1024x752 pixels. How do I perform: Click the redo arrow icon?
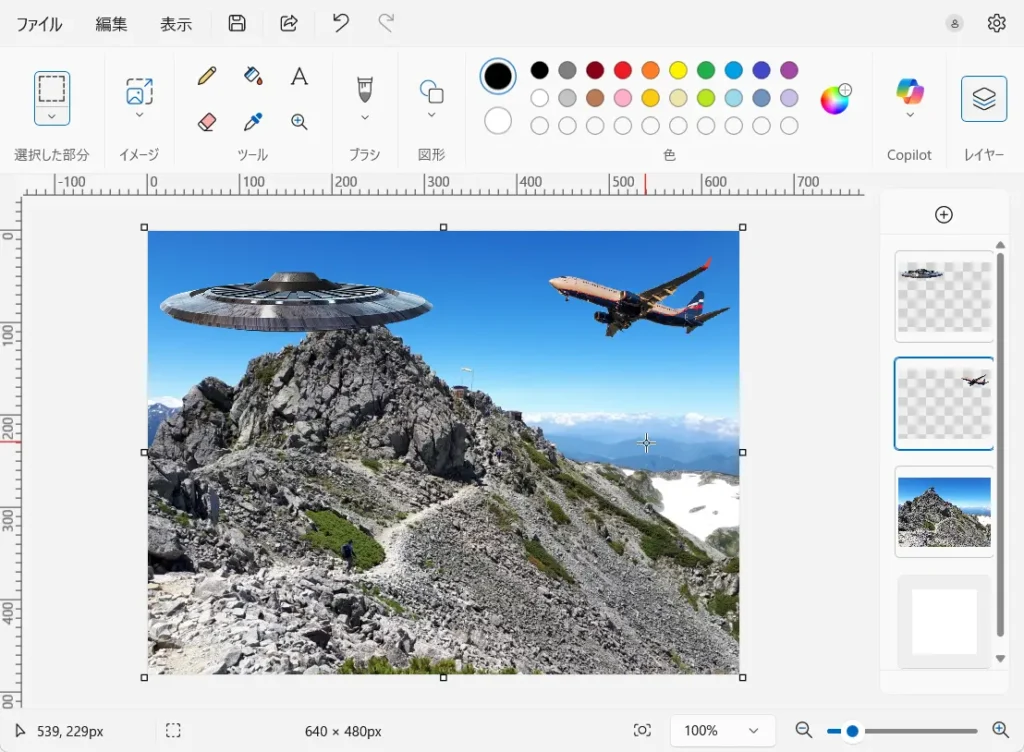point(386,24)
